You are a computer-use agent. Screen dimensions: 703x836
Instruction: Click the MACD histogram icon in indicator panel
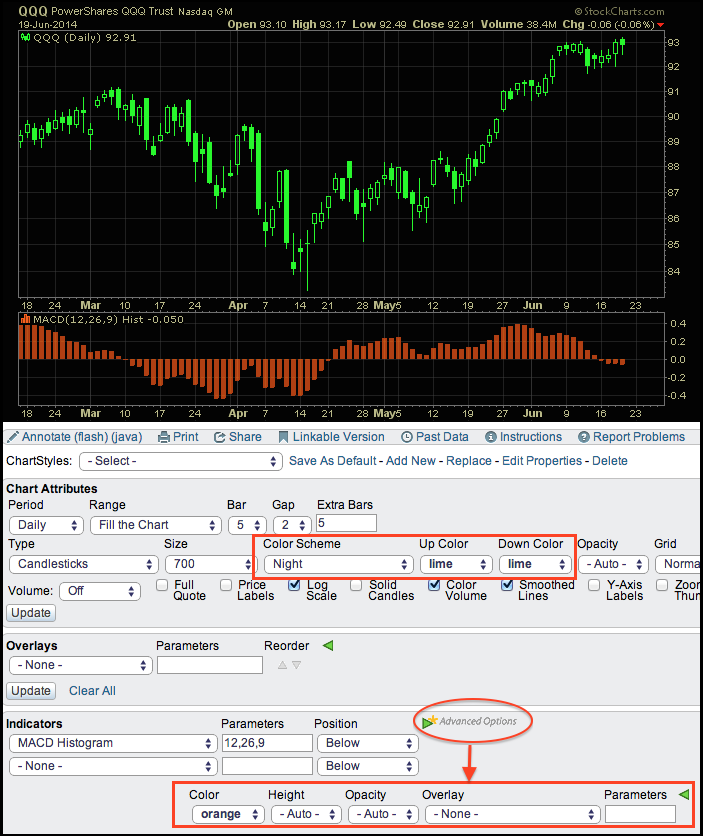coord(25,319)
